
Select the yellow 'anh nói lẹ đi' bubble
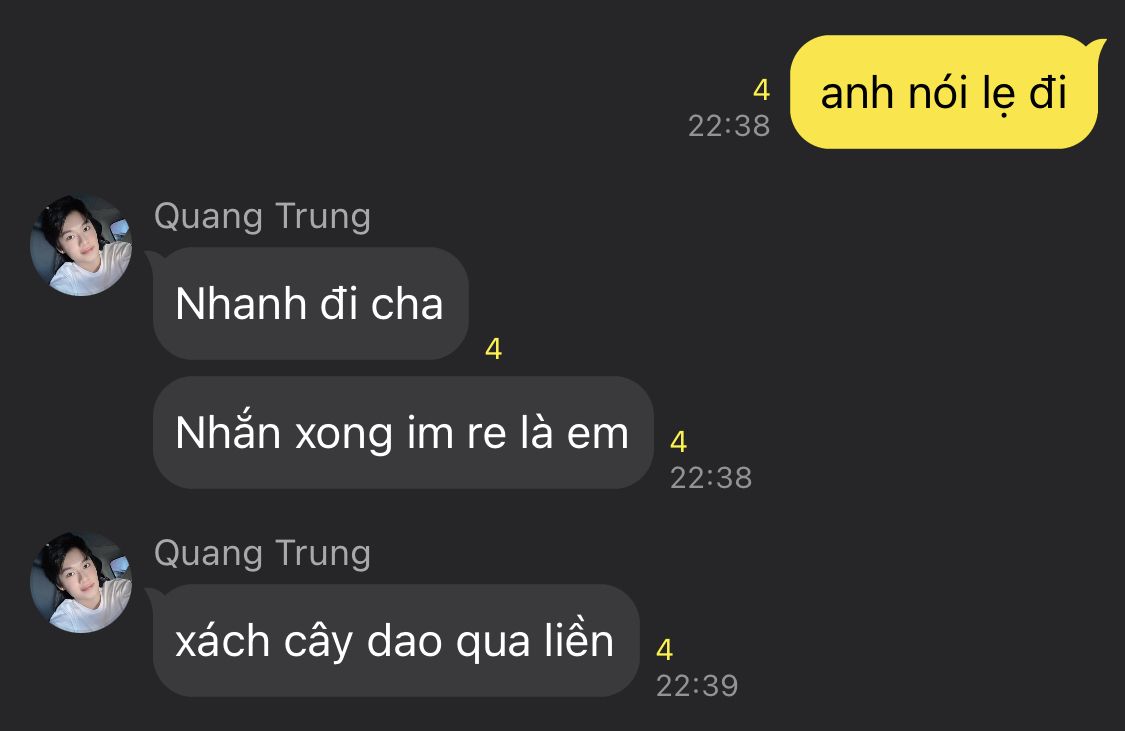944,93
